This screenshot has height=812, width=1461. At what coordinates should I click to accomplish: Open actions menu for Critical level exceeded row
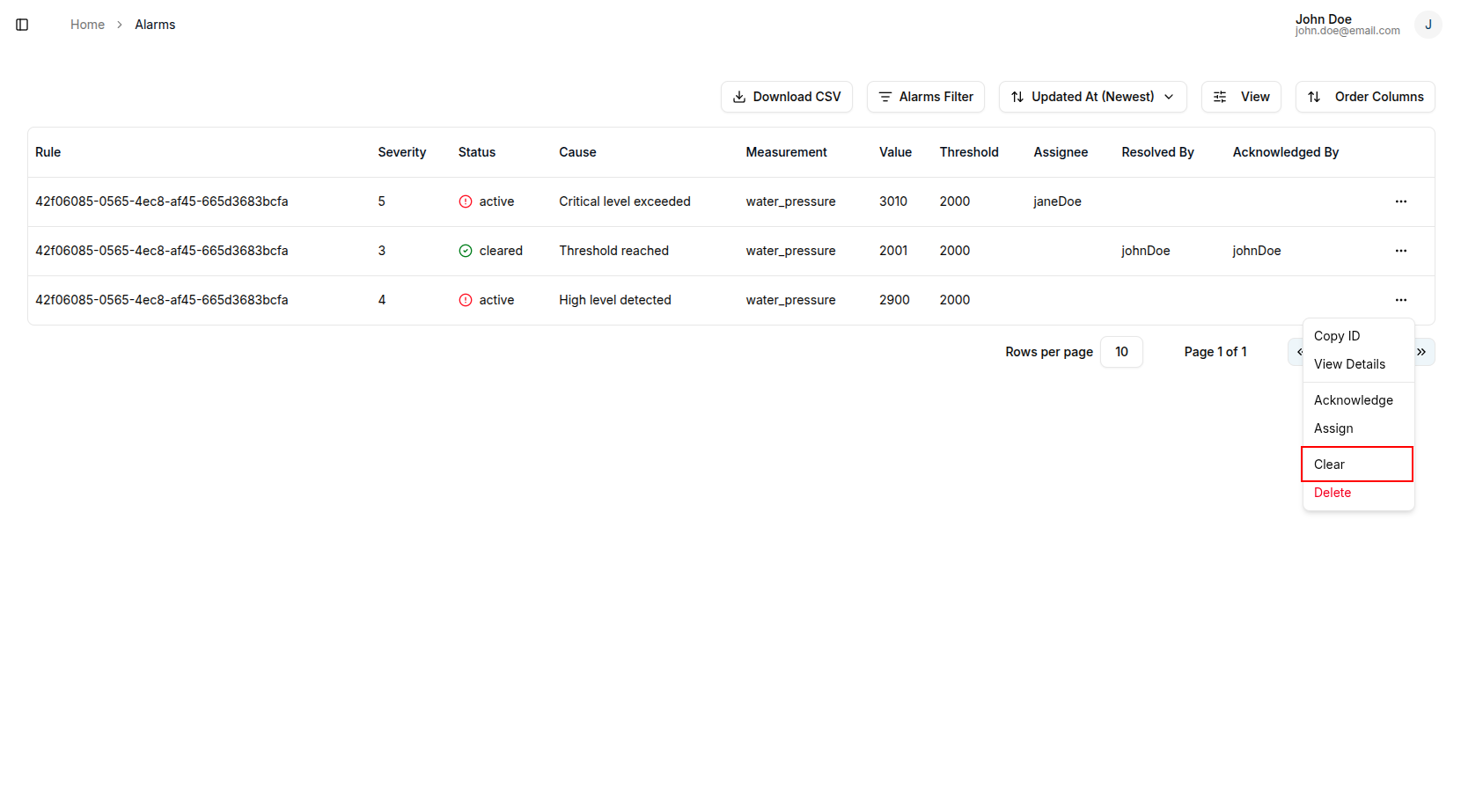(x=1400, y=201)
